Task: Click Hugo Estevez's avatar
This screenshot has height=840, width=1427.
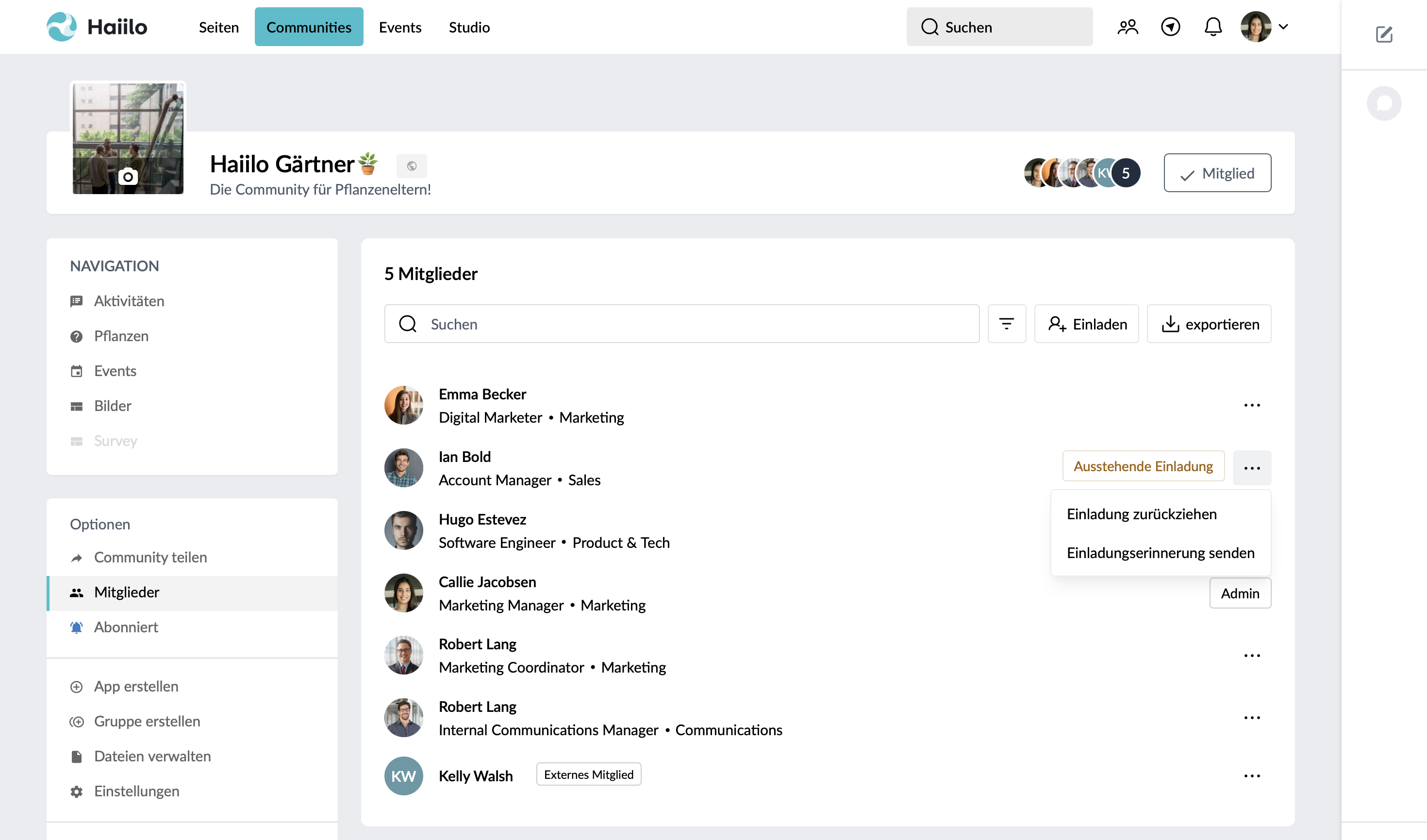Action: [x=404, y=530]
